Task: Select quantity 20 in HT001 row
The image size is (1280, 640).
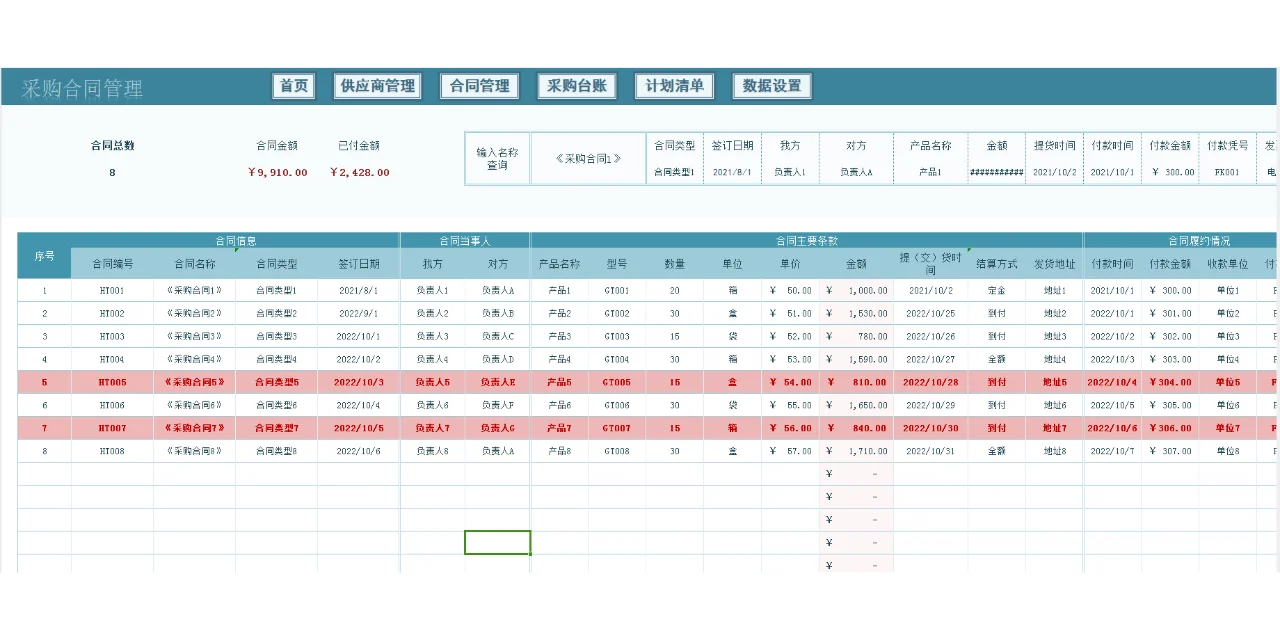Action: 674,290
